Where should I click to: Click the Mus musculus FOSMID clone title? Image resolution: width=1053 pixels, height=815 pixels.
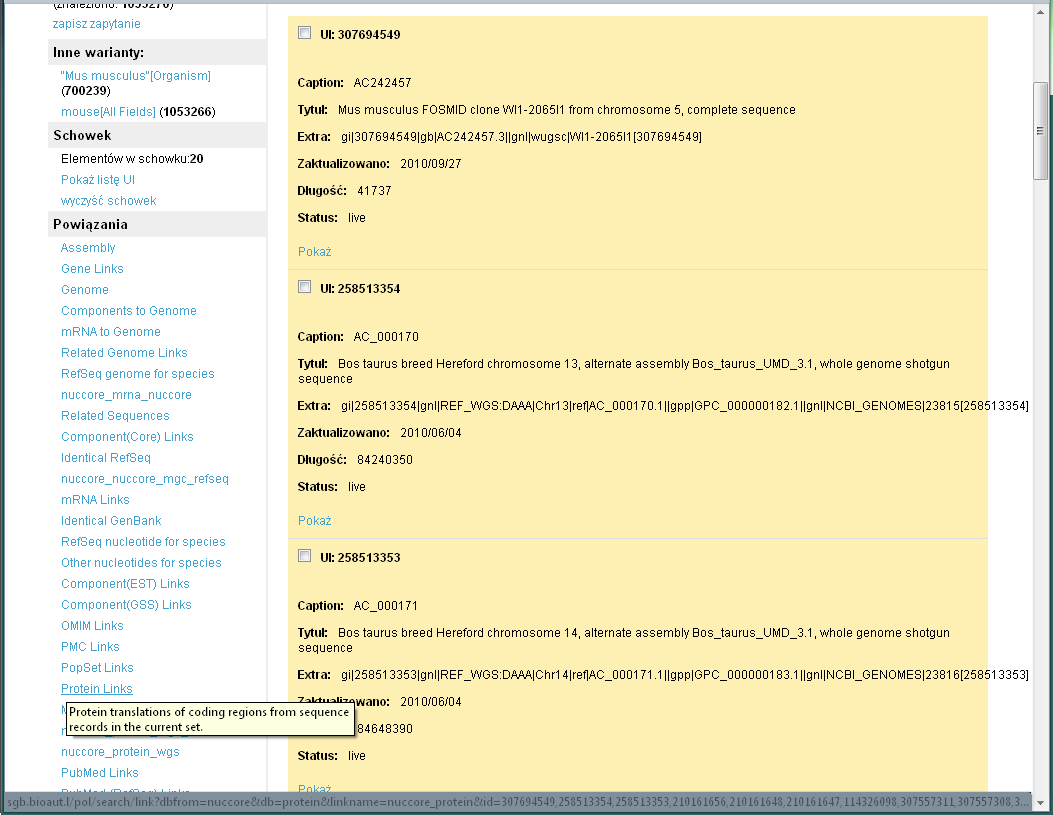point(567,110)
